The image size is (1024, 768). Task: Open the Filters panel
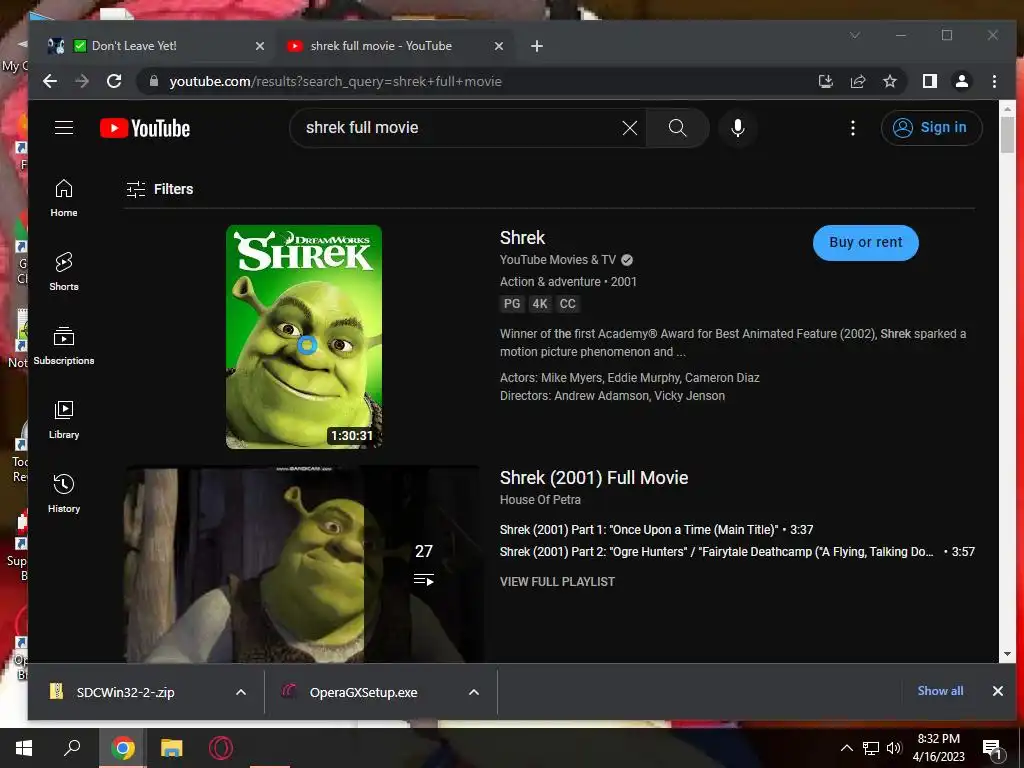(x=160, y=189)
